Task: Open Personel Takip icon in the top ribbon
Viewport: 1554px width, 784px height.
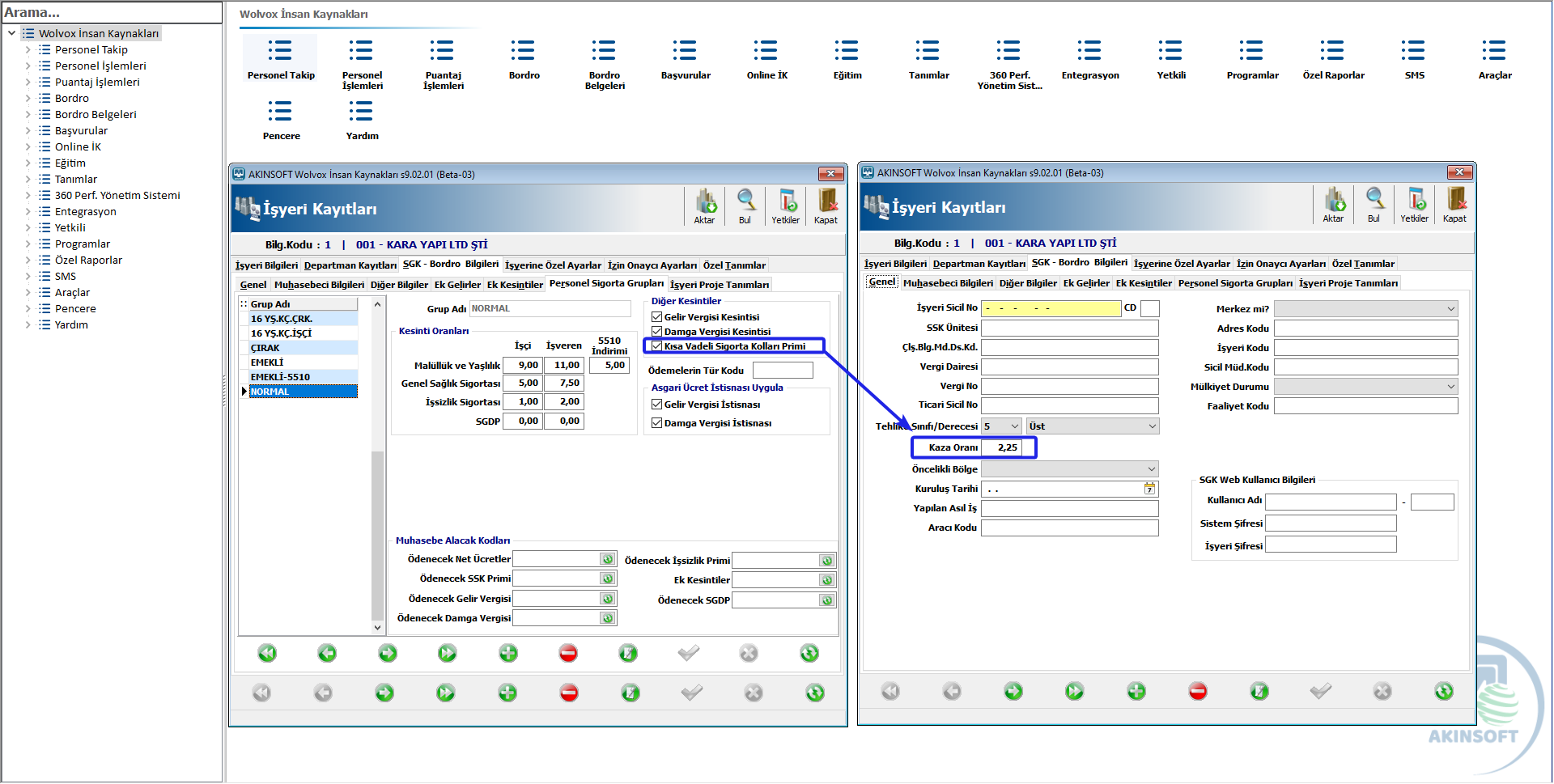Action: click(x=281, y=59)
